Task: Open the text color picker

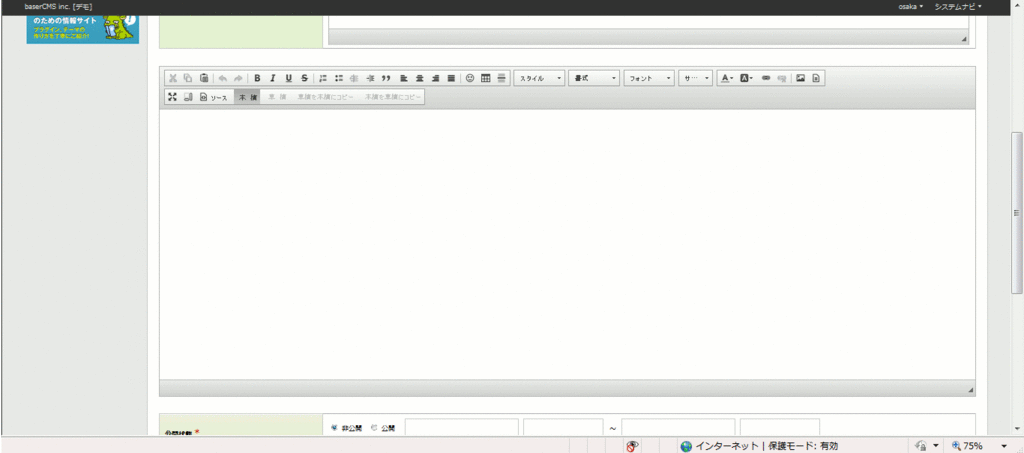Action: (x=727, y=78)
